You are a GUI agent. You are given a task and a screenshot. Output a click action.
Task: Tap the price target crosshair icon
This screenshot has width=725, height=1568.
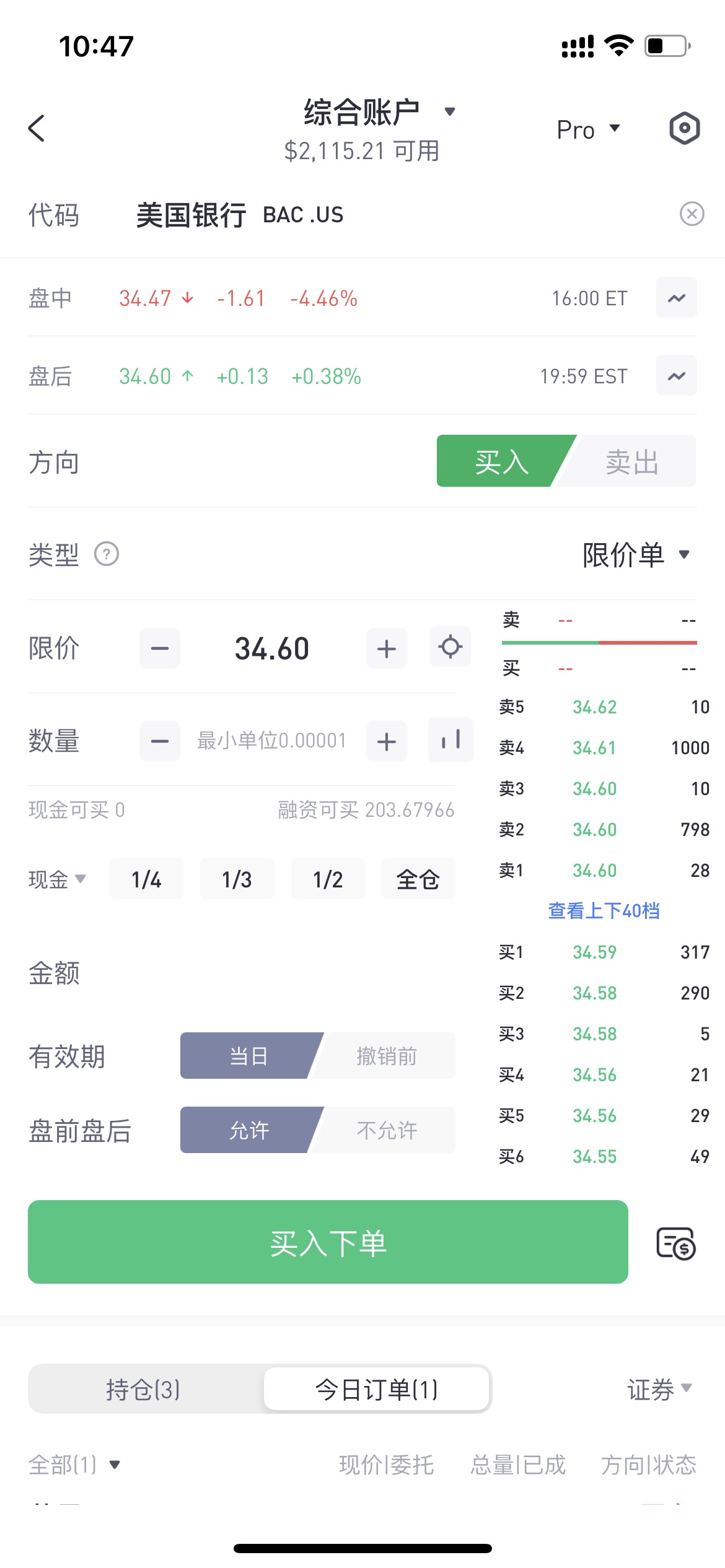tap(450, 647)
